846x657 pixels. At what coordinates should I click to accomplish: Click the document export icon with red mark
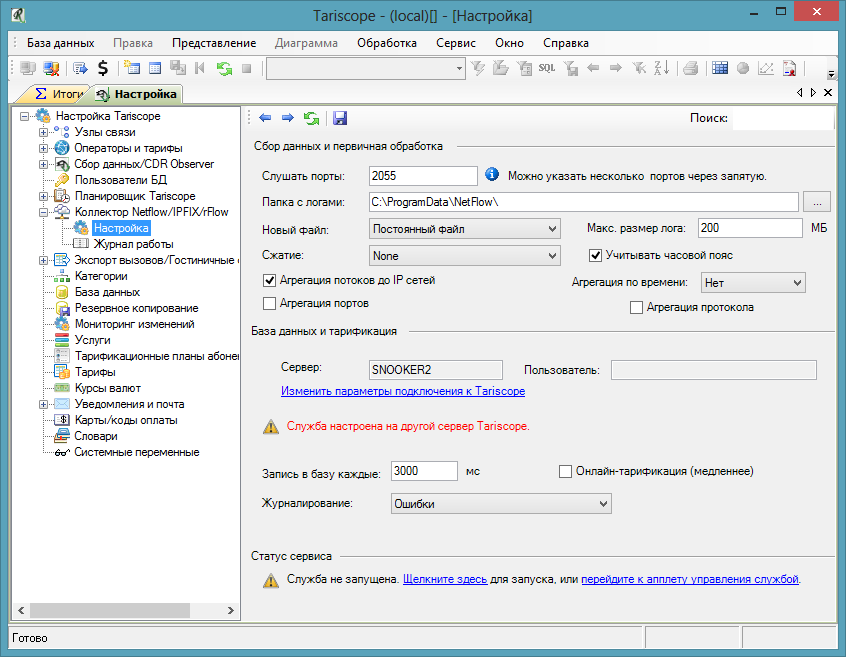pos(789,69)
